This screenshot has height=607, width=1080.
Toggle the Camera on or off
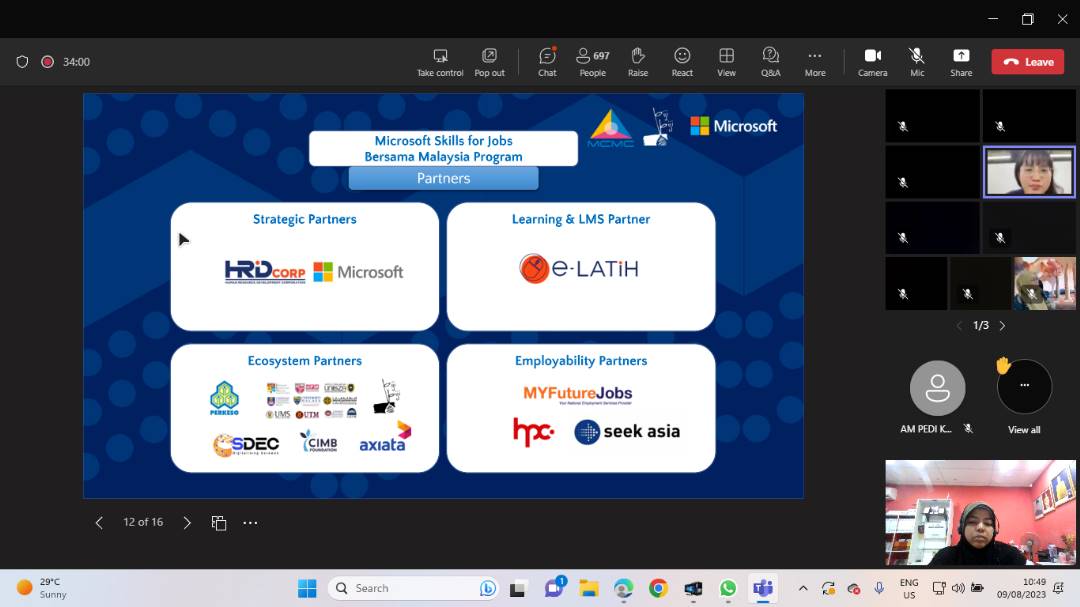click(x=873, y=62)
